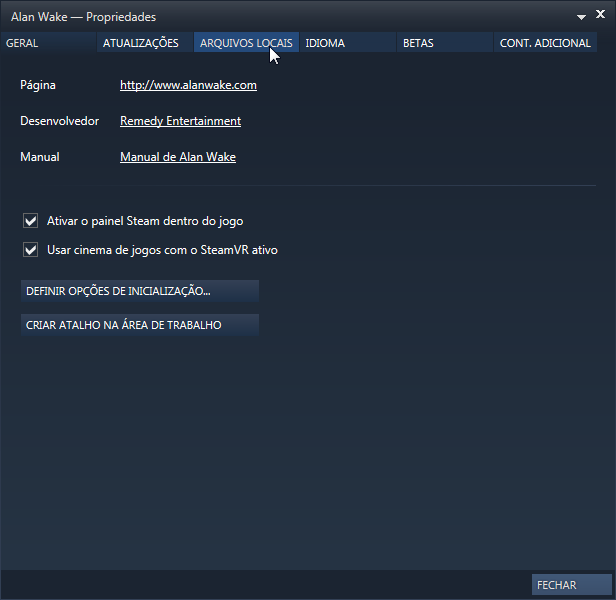The width and height of the screenshot is (616, 600).
Task: Switch to the GERAL tab
Action: (48, 42)
